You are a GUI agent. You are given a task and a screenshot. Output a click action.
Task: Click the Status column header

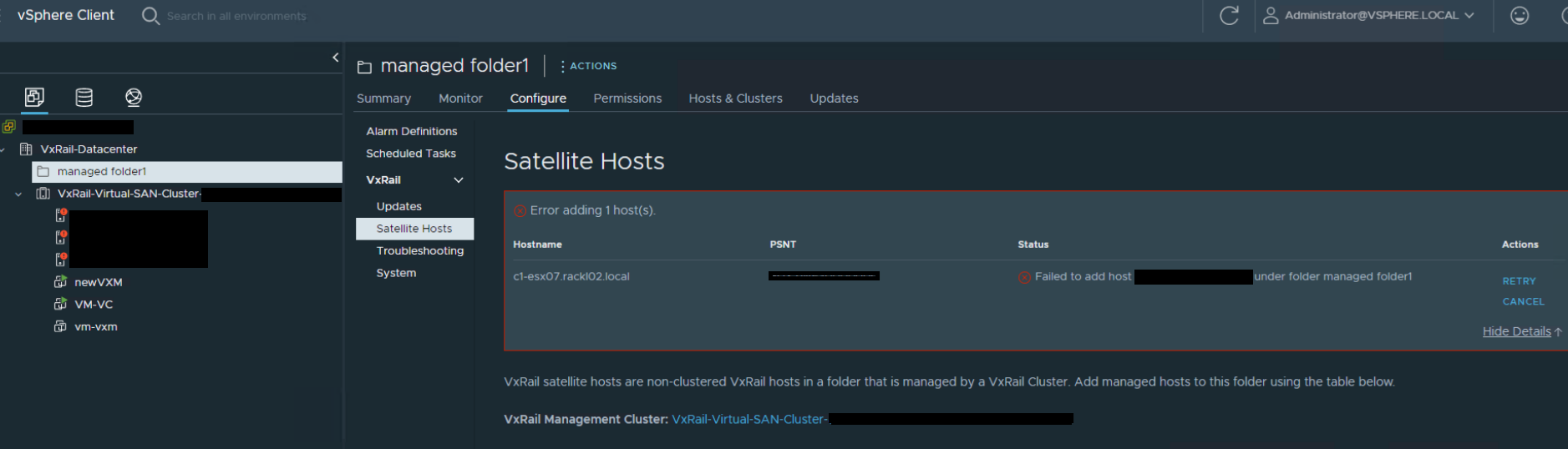coord(1033,245)
